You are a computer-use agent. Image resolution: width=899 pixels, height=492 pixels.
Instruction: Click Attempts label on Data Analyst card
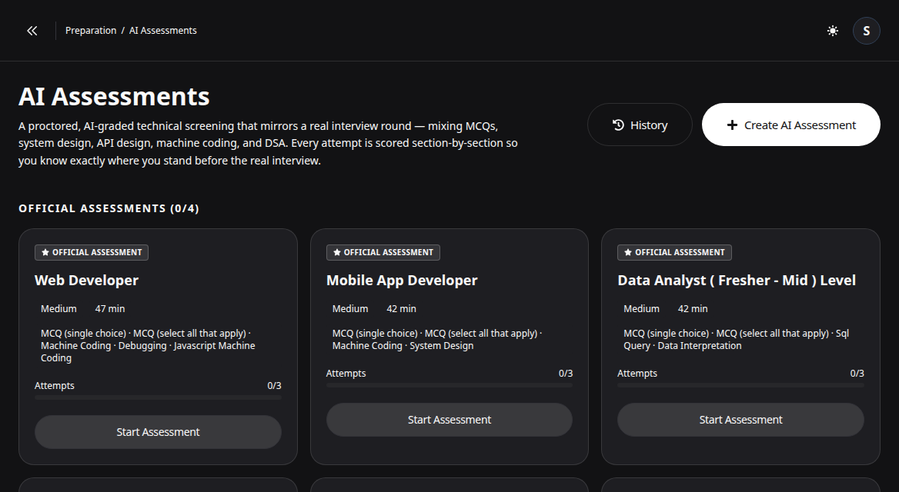[637, 373]
